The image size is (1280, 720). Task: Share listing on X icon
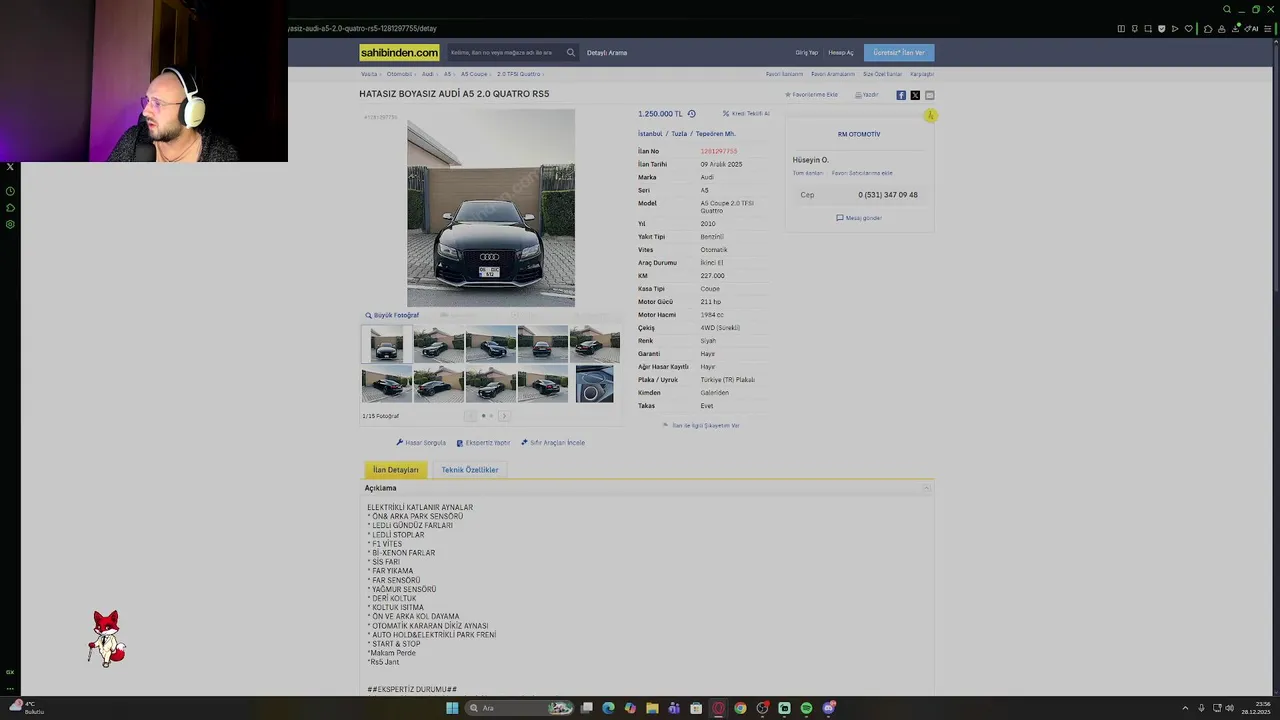click(x=915, y=95)
